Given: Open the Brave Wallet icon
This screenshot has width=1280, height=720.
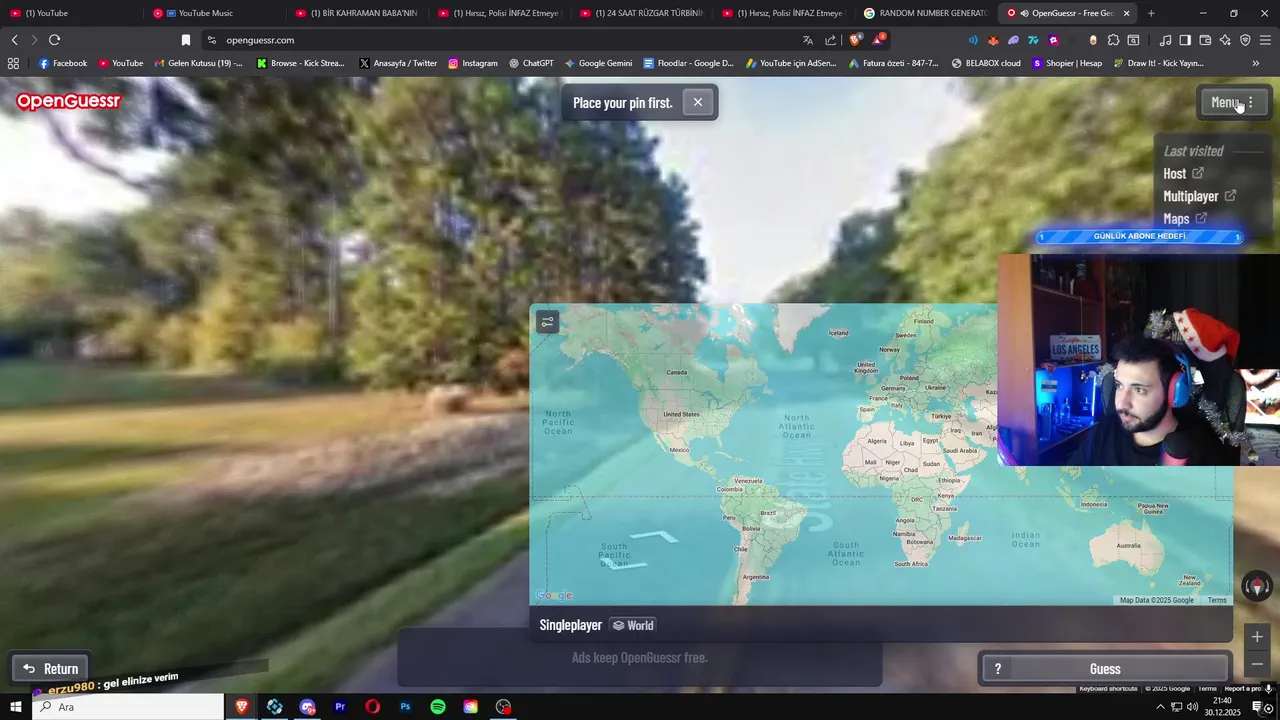Looking at the screenshot, I should tap(1205, 40).
